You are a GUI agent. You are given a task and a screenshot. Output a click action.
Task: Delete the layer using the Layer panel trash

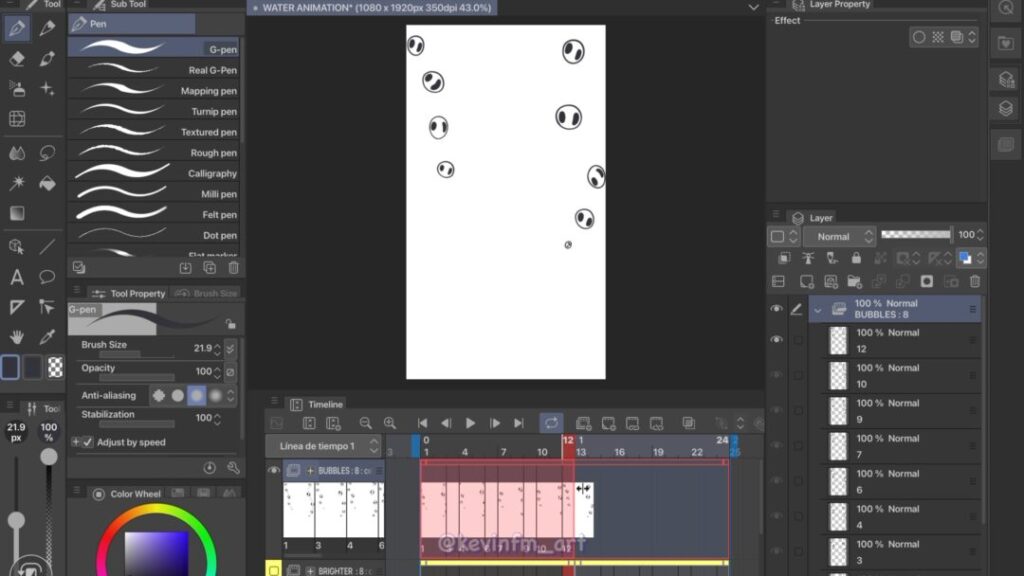[975, 281]
